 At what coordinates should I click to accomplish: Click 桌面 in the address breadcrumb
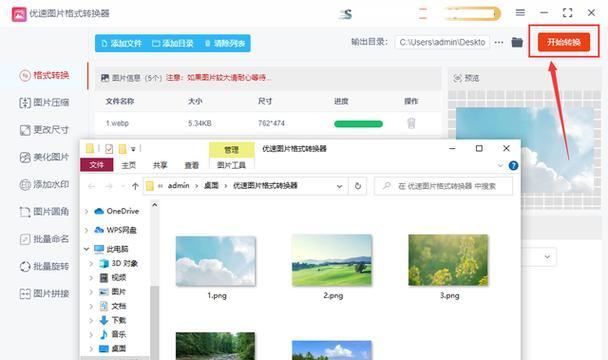point(211,186)
